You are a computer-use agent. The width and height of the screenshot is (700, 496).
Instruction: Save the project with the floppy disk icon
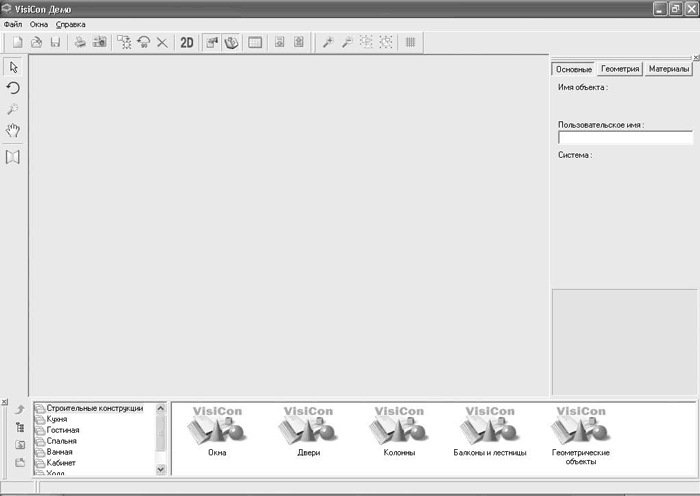[55, 42]
